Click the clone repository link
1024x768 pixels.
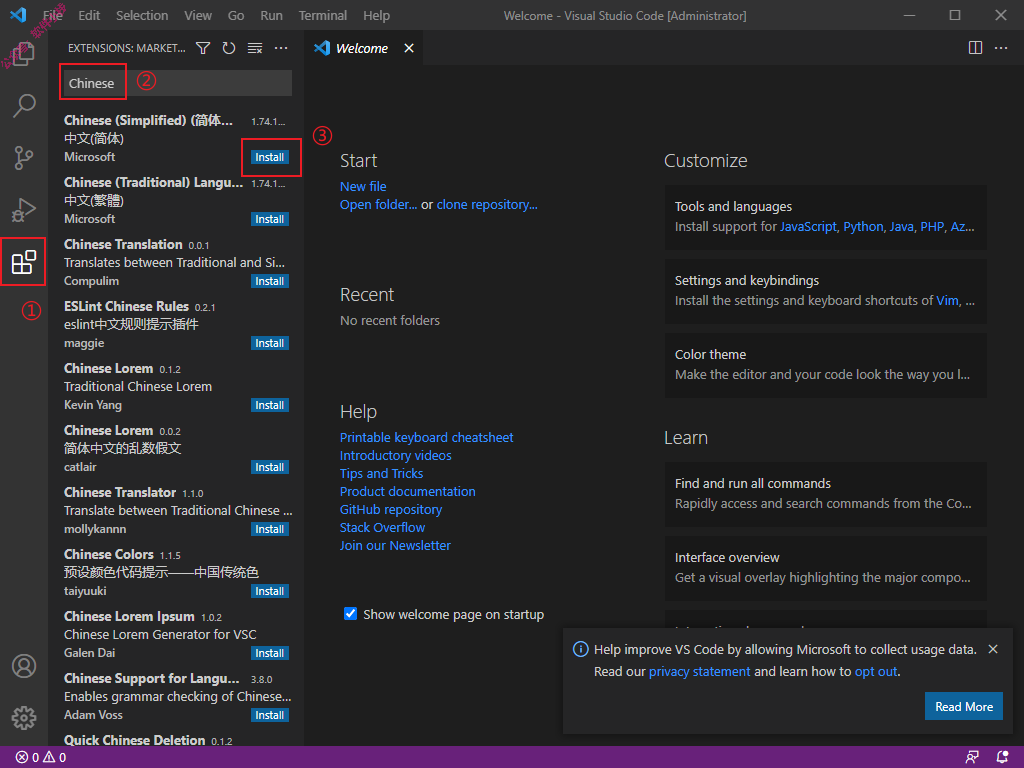[x=487, y=205]
